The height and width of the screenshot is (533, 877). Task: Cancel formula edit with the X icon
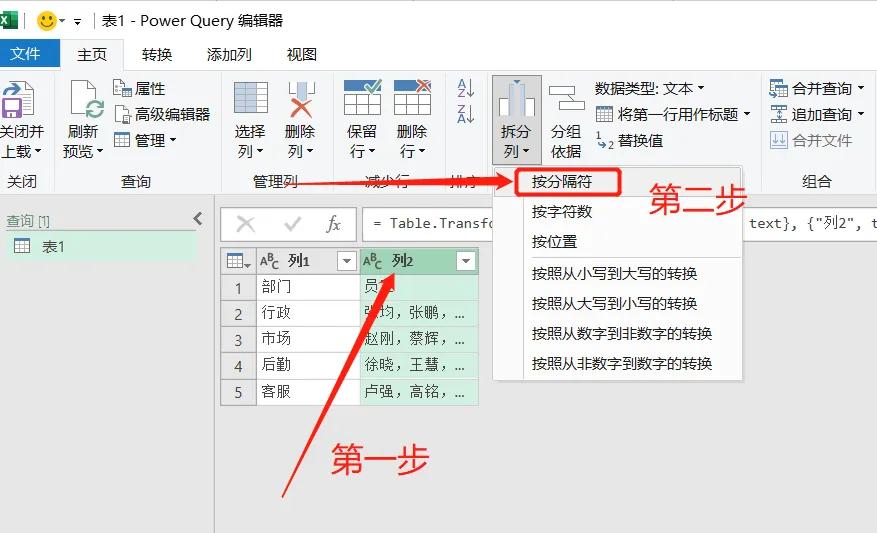point(246,224)
